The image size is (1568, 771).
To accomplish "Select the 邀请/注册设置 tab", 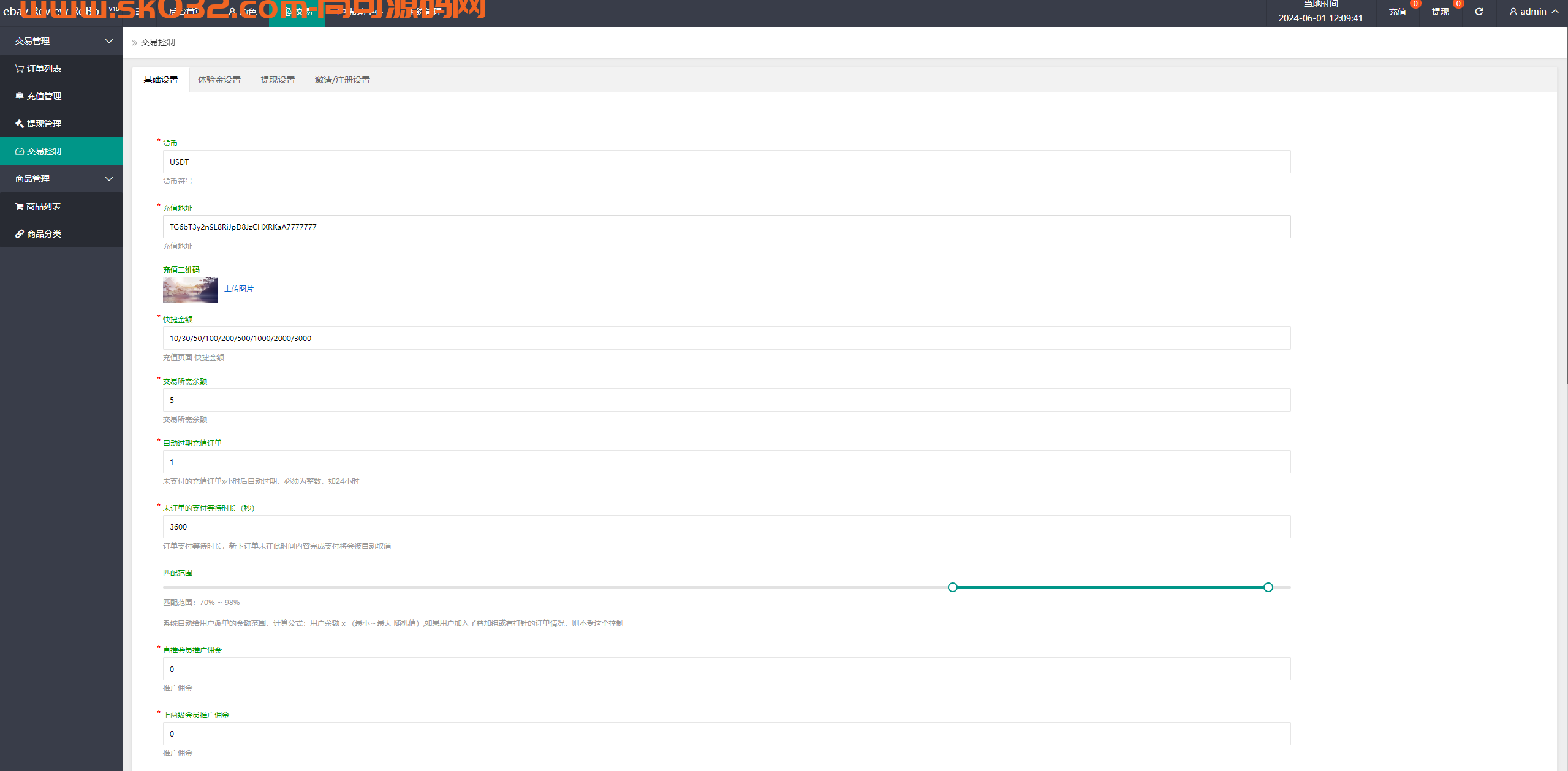I will click(342, 78).
